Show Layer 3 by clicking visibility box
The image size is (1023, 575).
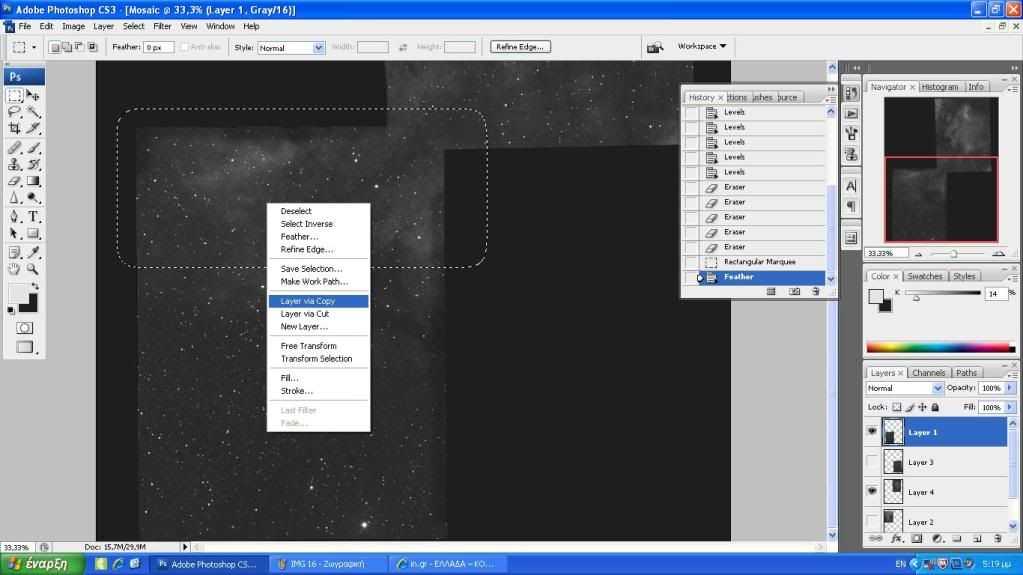click(872, 462)
